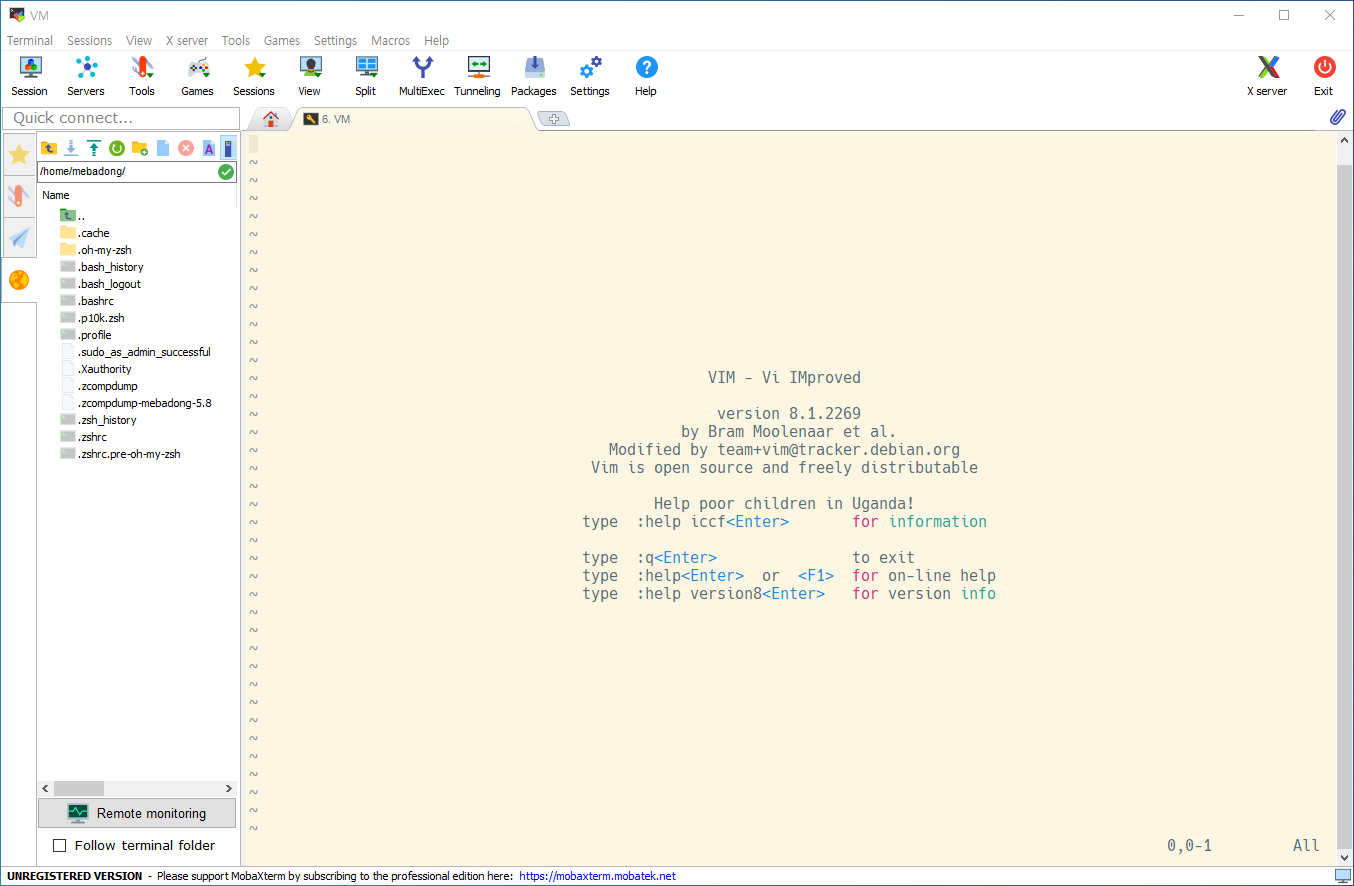Toggle the X server toolbar icon

1268,76
